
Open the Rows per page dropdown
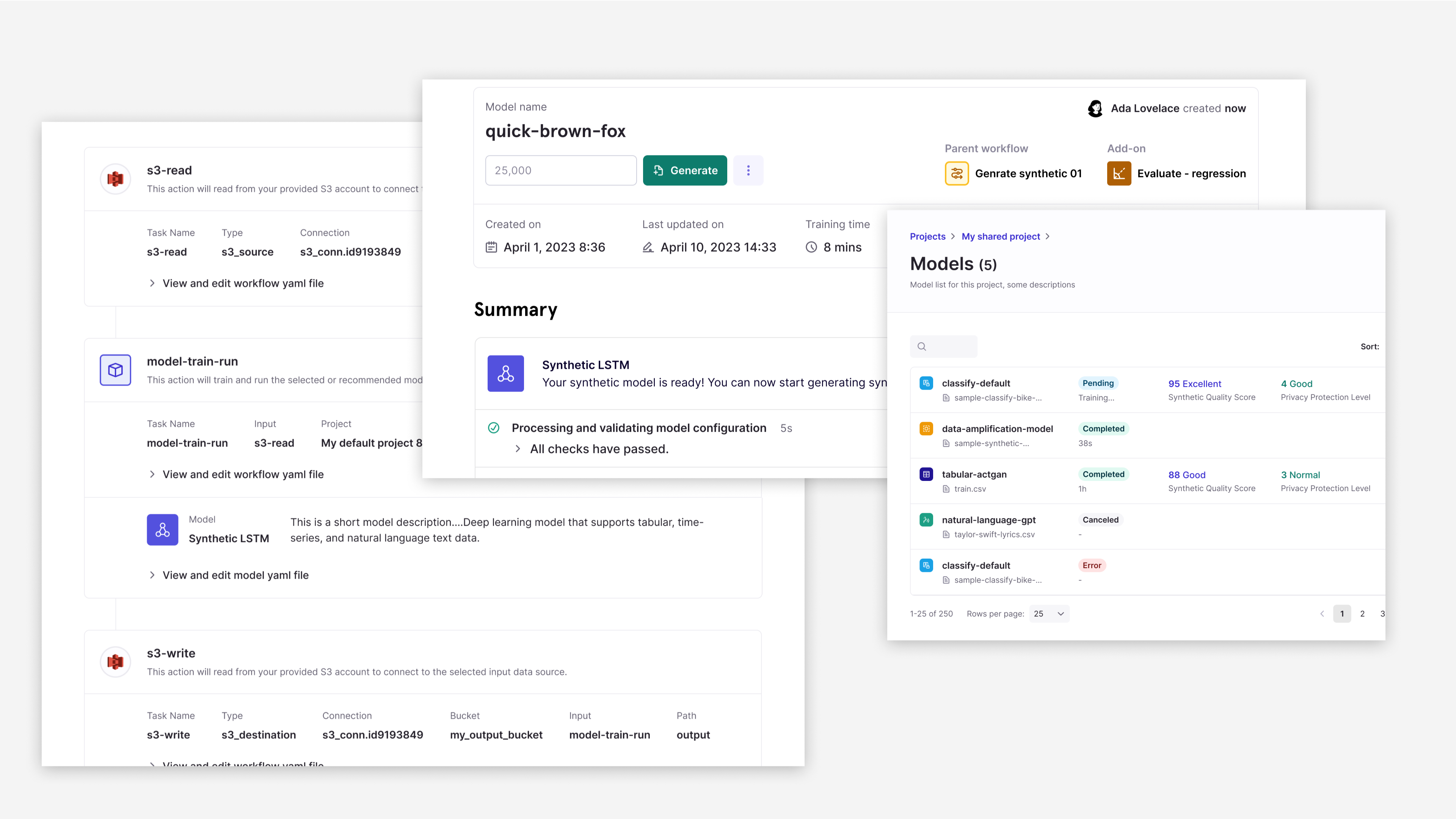[1049, 614]
